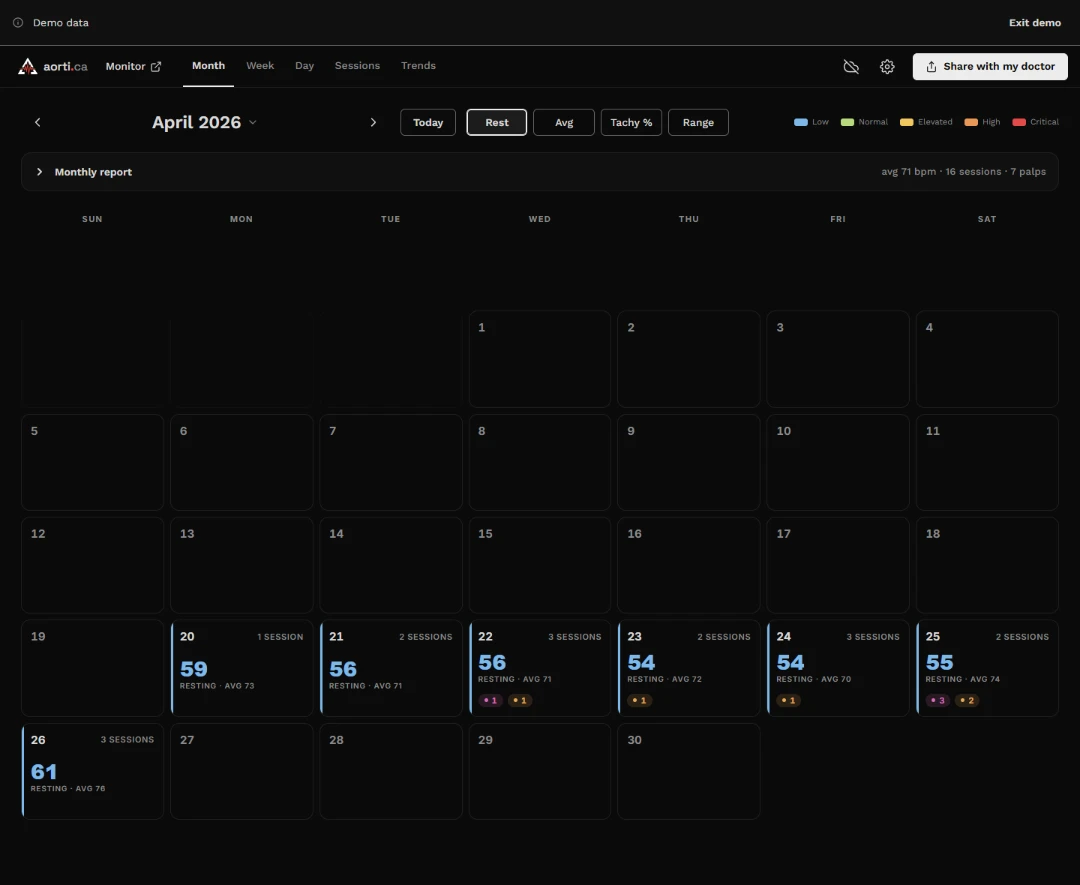Click the orange badge on April 23
1080x885 pixels.
[640, 700]
